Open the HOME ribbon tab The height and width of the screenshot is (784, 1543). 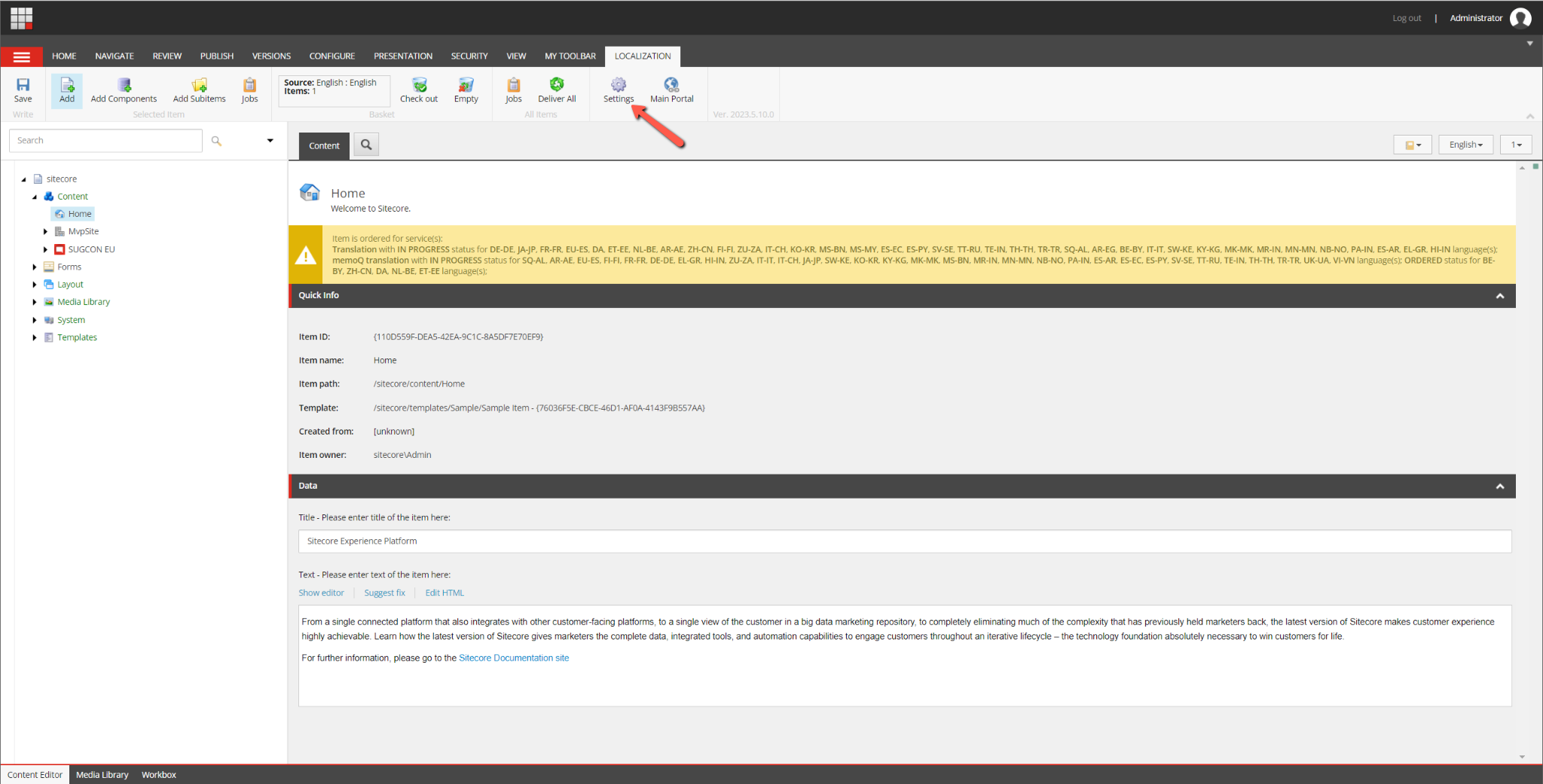tap(64, 56)
